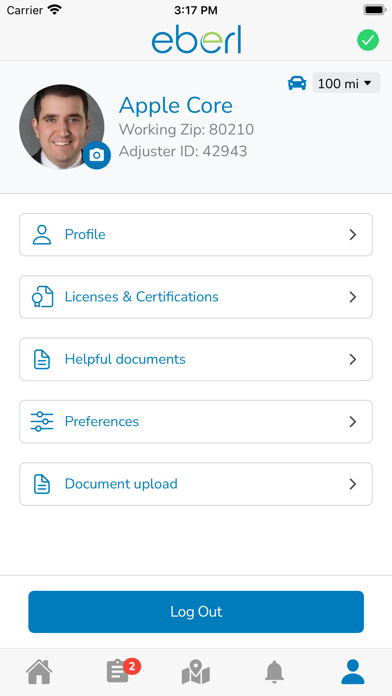392x696 pixels.
Task: Tap the 3:17 PM clock
Action: 196,10
